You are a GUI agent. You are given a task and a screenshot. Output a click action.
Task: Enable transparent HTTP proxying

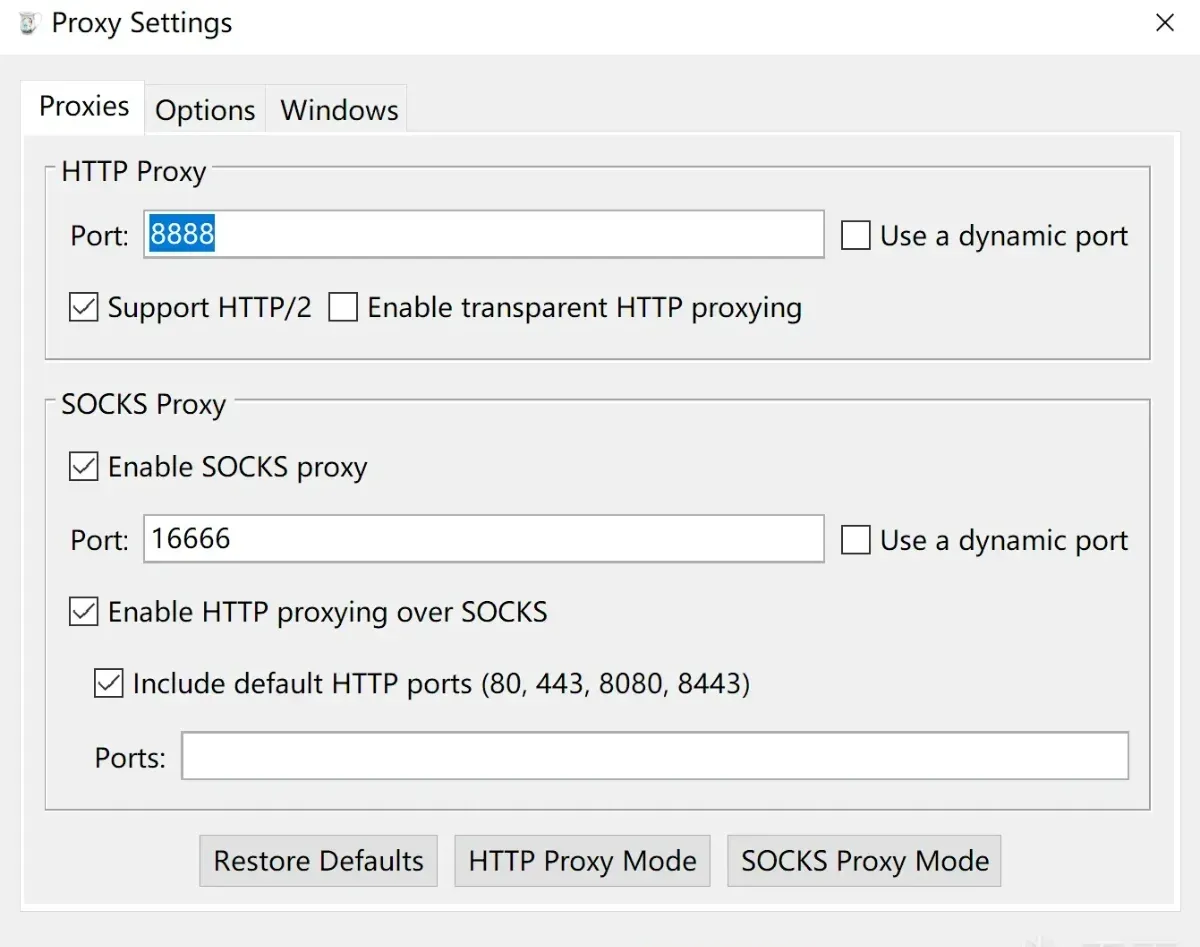(343, 307)
